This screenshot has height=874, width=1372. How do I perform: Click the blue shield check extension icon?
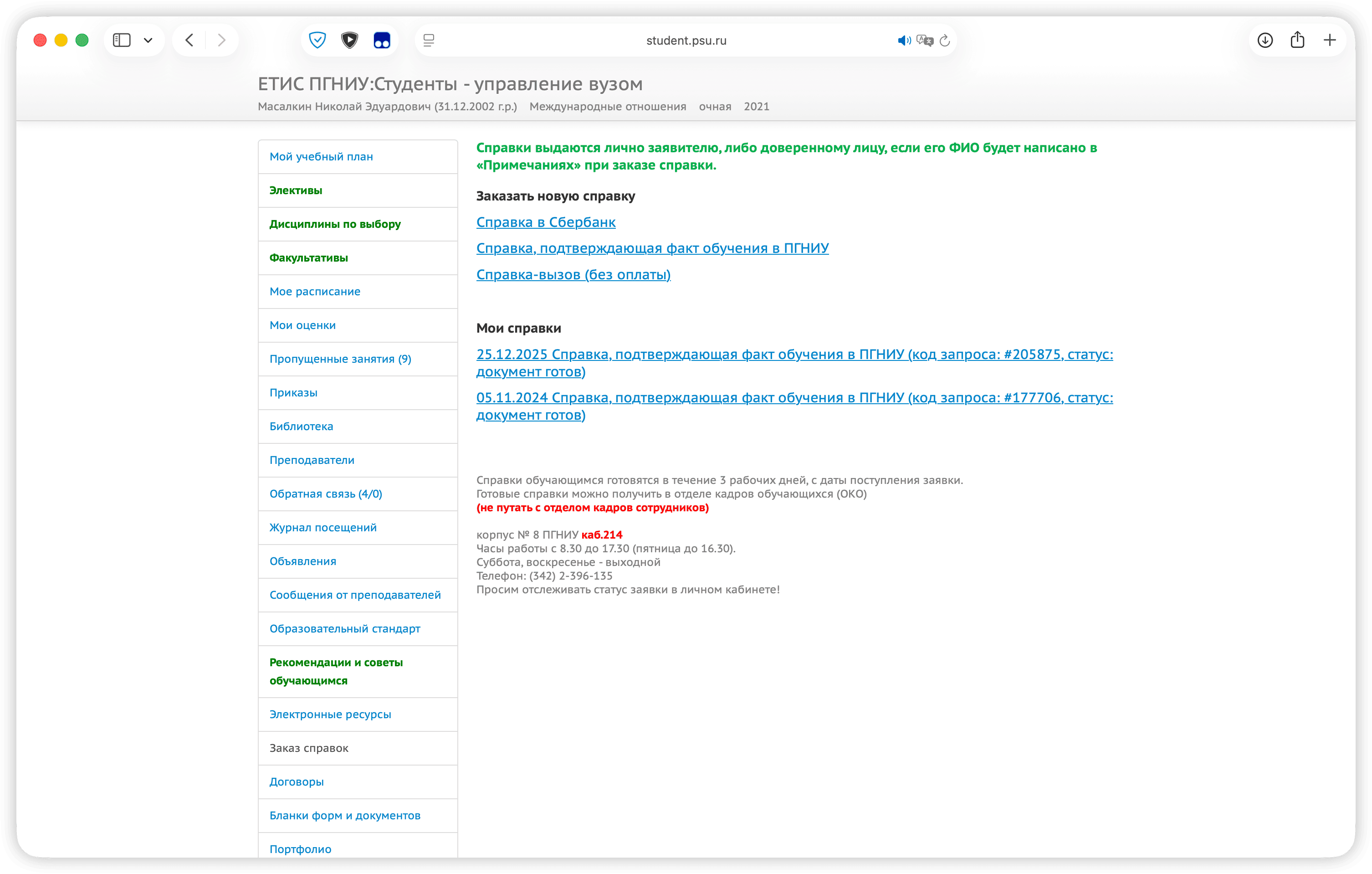[317, 40]
